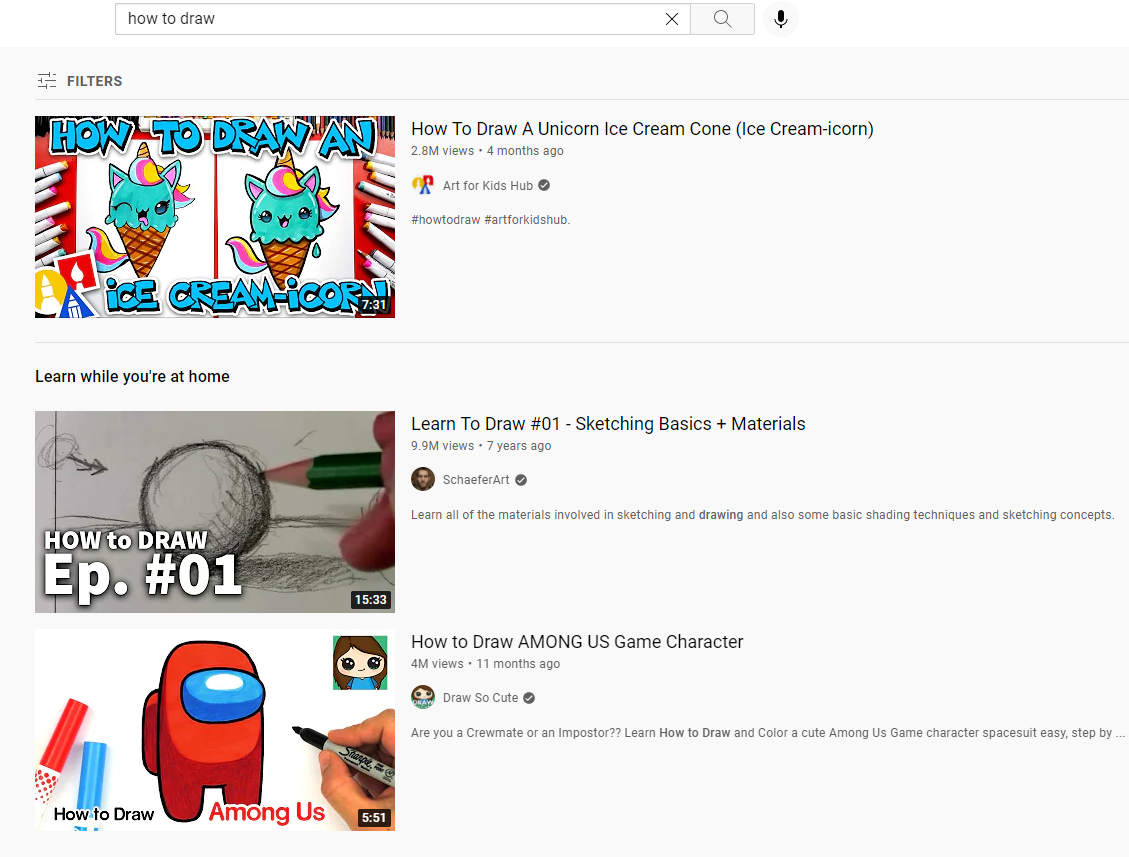Viewport: 1129px width, 857px height.
Task: Start voice search with the microphone icon
Action: point(781,19)
